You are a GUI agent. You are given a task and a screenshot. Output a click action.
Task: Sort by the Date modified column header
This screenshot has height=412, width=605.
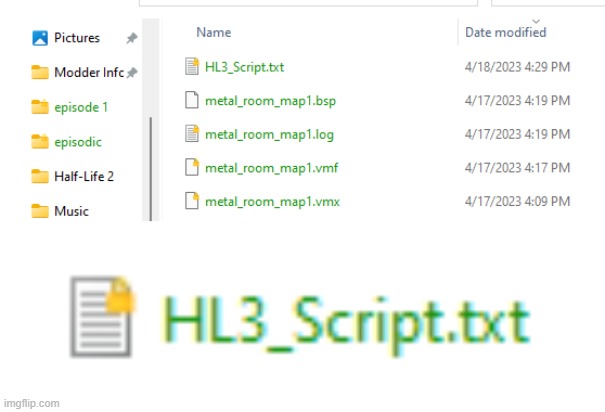point(505,32)
